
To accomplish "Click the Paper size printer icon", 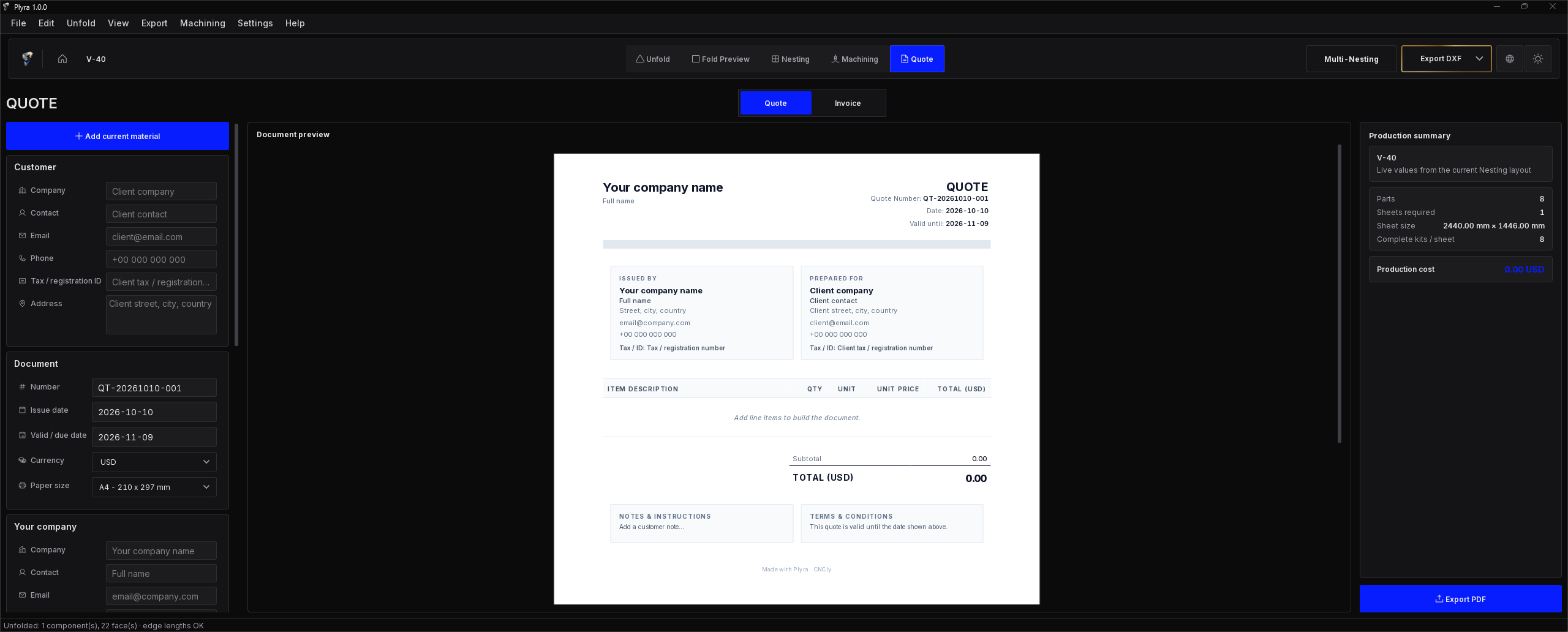I will coord(23,486).
